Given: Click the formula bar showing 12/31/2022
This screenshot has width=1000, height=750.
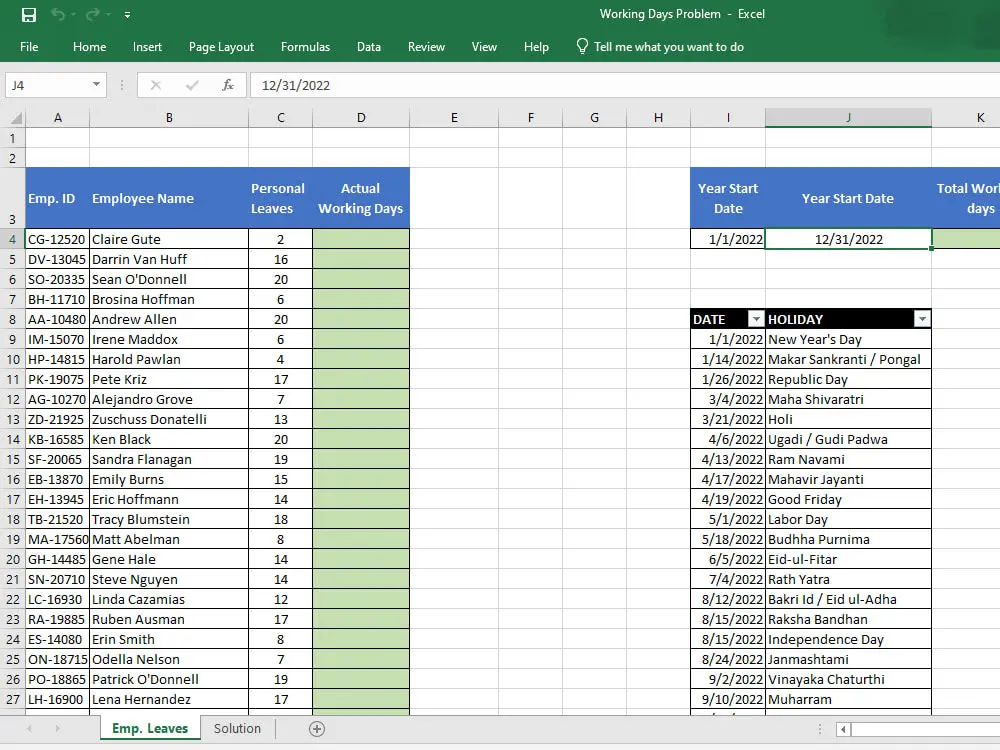Looking at the screenshot, I should [350, 85].
